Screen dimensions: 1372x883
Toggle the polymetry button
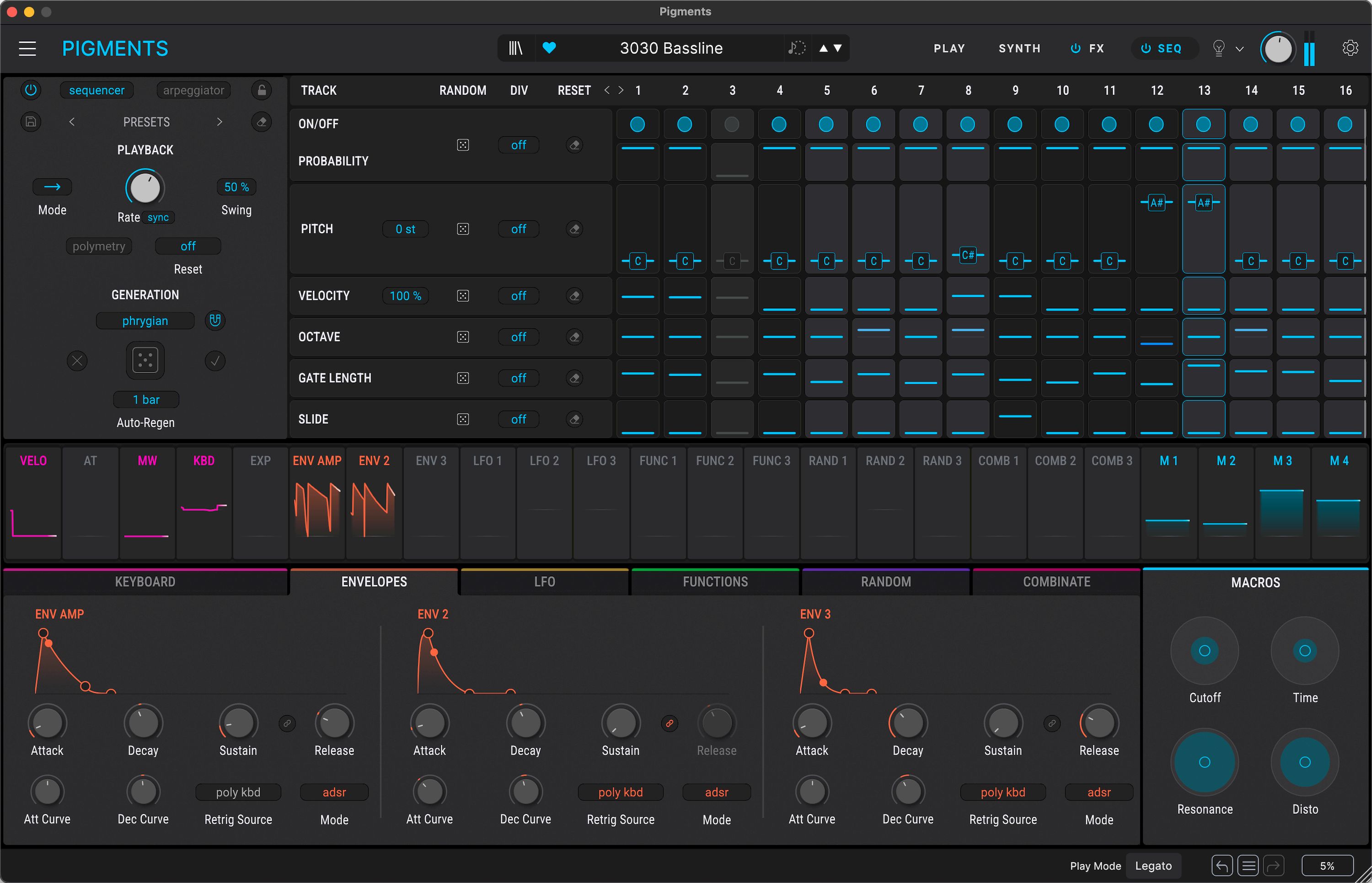pos(99,246)
